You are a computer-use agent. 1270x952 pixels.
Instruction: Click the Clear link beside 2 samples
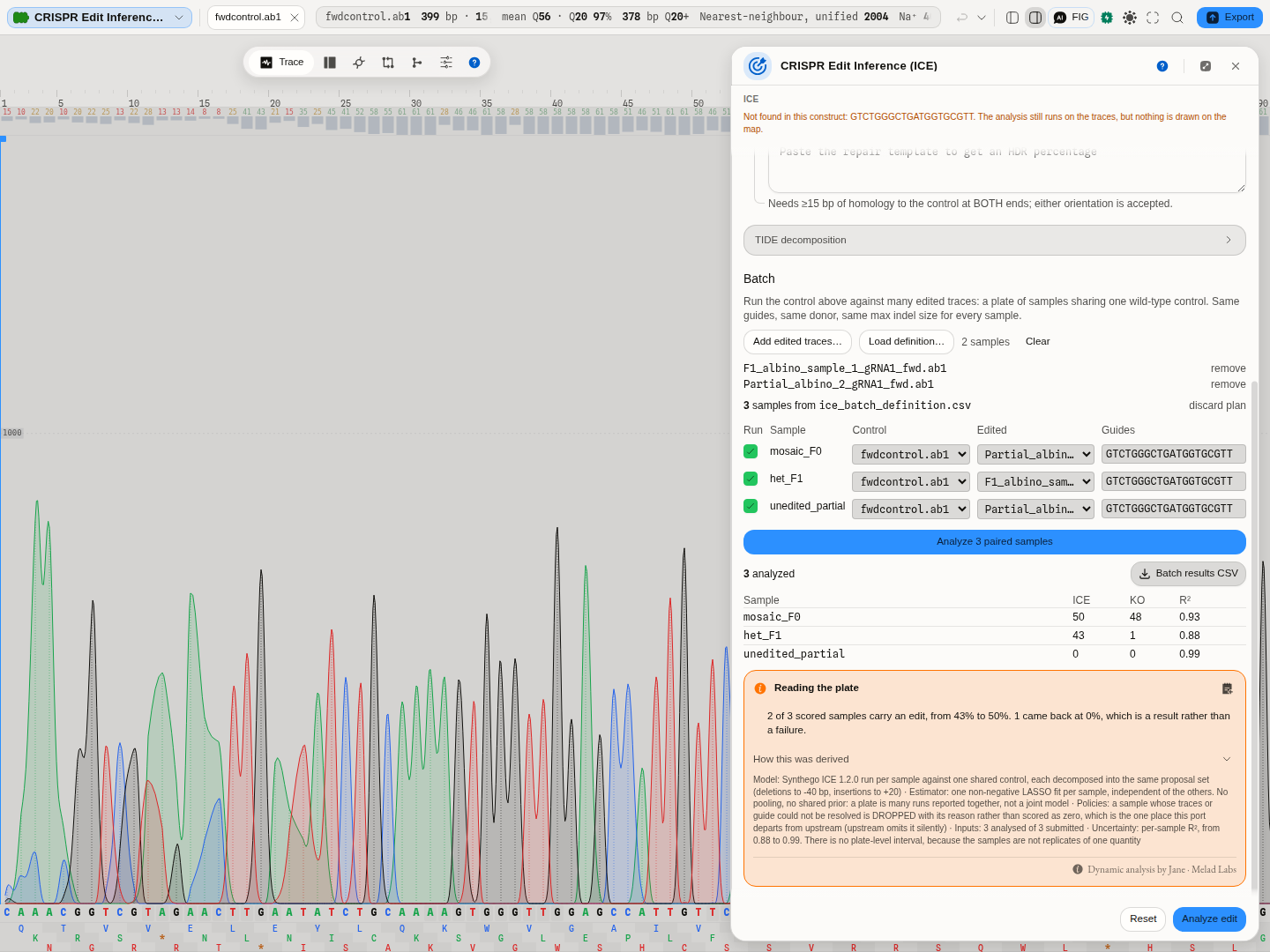tap(1038, 342)
